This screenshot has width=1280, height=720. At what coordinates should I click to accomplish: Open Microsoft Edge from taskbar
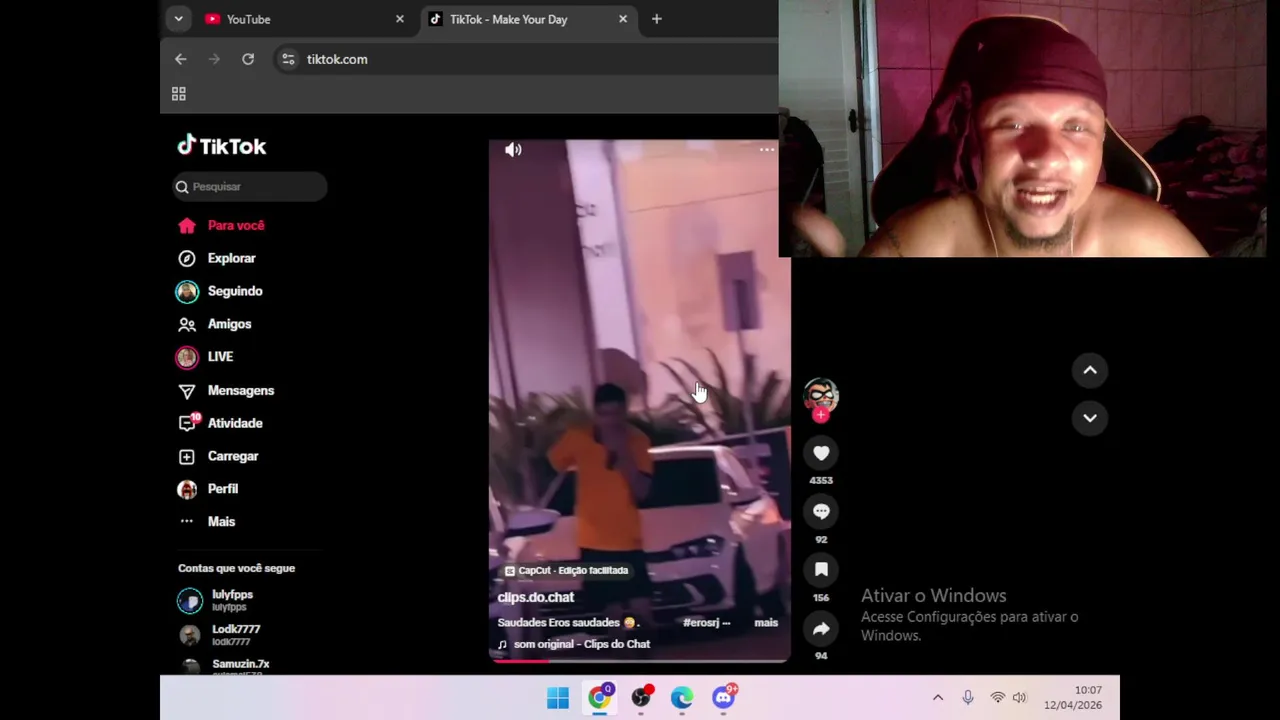(682, 698)
